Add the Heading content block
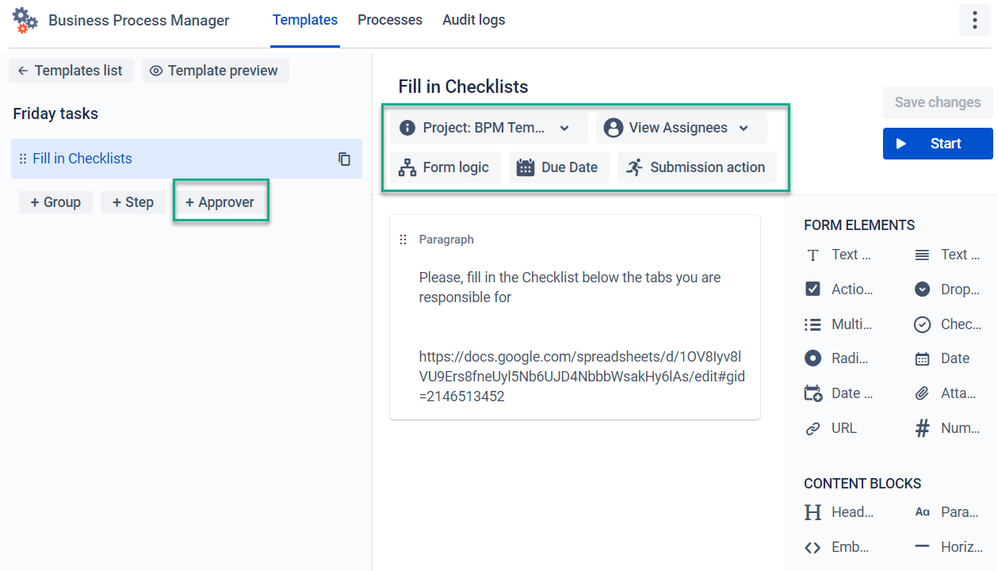Viewport: 998px width, 571px height. point(840,512)
